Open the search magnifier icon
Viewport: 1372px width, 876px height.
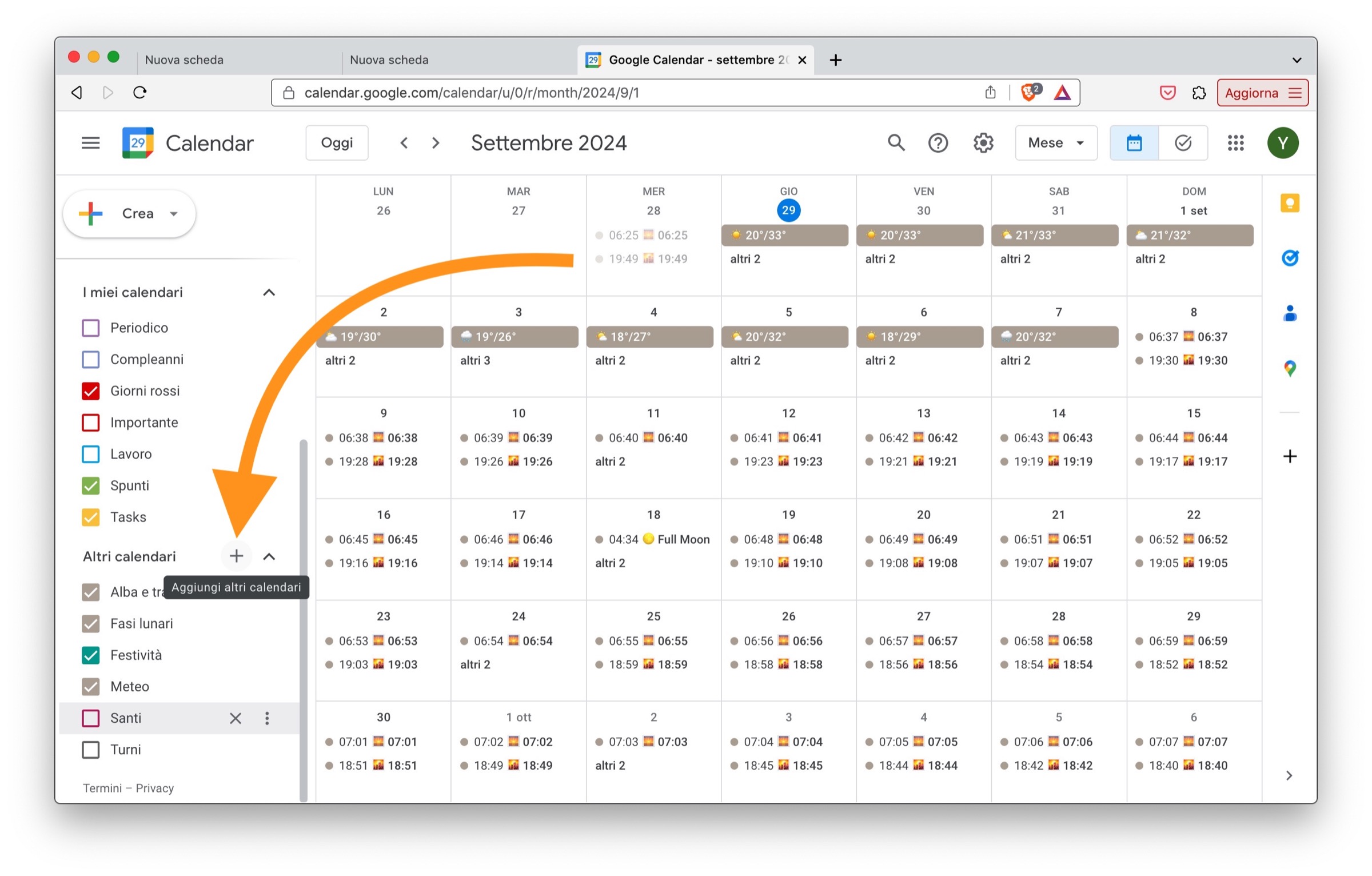[x=895, y=143]
